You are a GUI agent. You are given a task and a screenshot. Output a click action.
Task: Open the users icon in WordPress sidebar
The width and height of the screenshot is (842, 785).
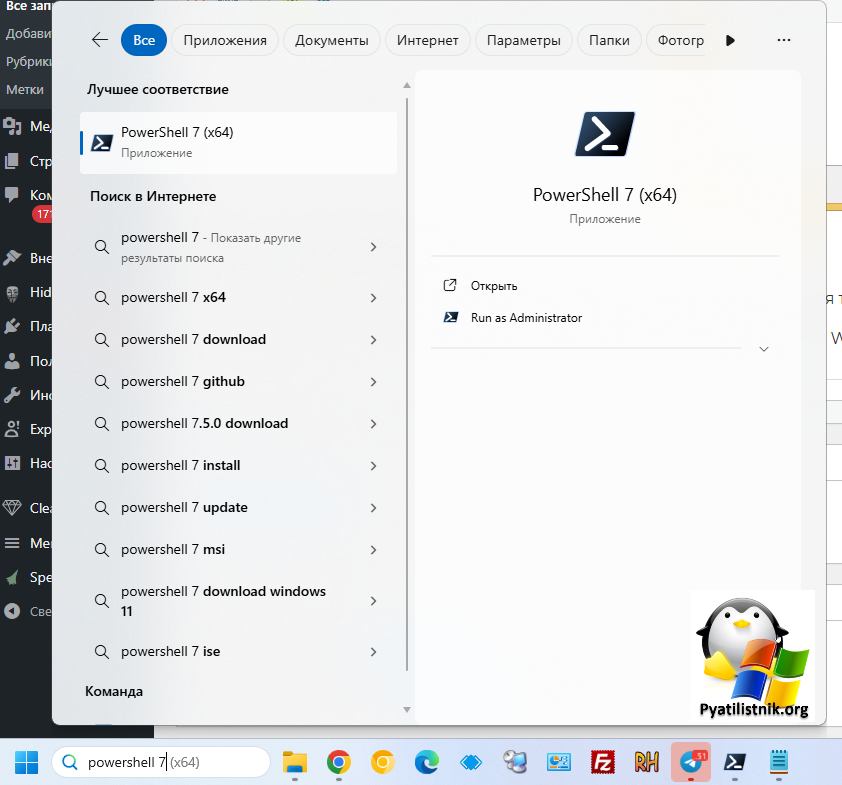point(12,361)
